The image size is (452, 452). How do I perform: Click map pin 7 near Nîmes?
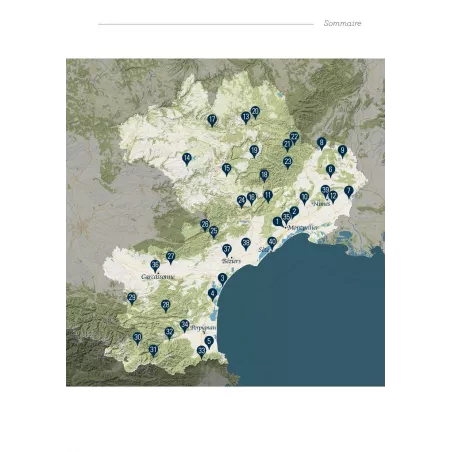click(349, 192)
